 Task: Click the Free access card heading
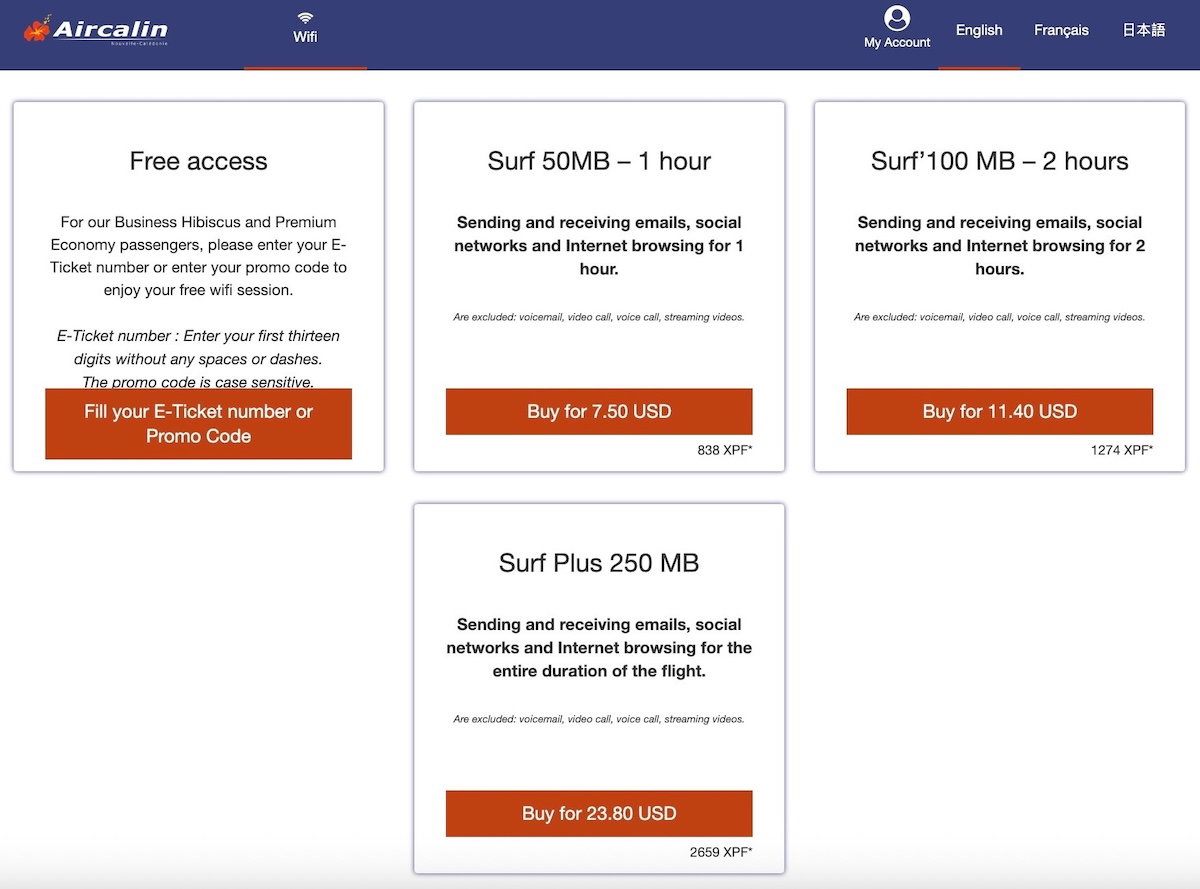coord(198,161)
